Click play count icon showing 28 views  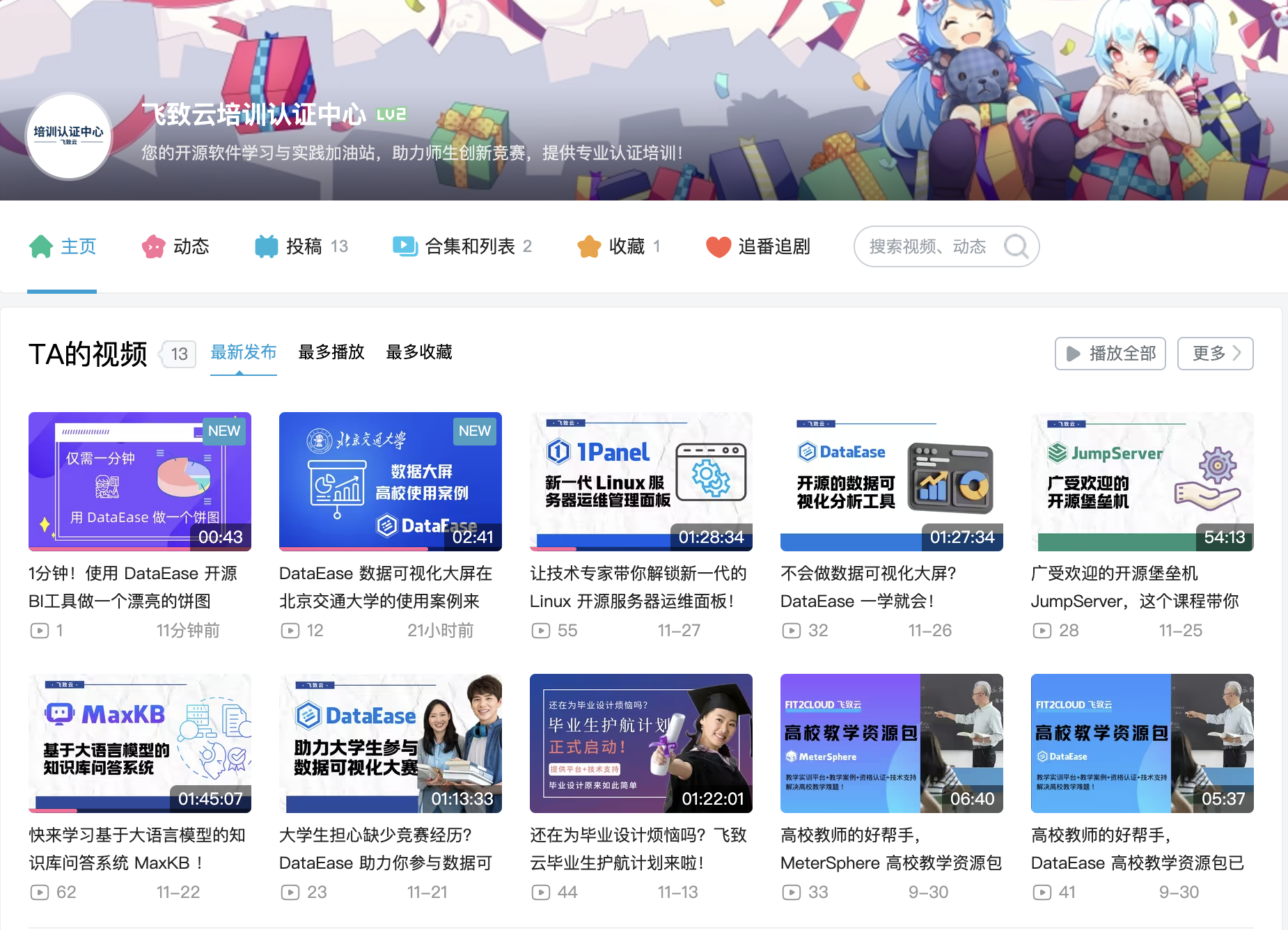pyautogui.click(x=1042, y=631)
